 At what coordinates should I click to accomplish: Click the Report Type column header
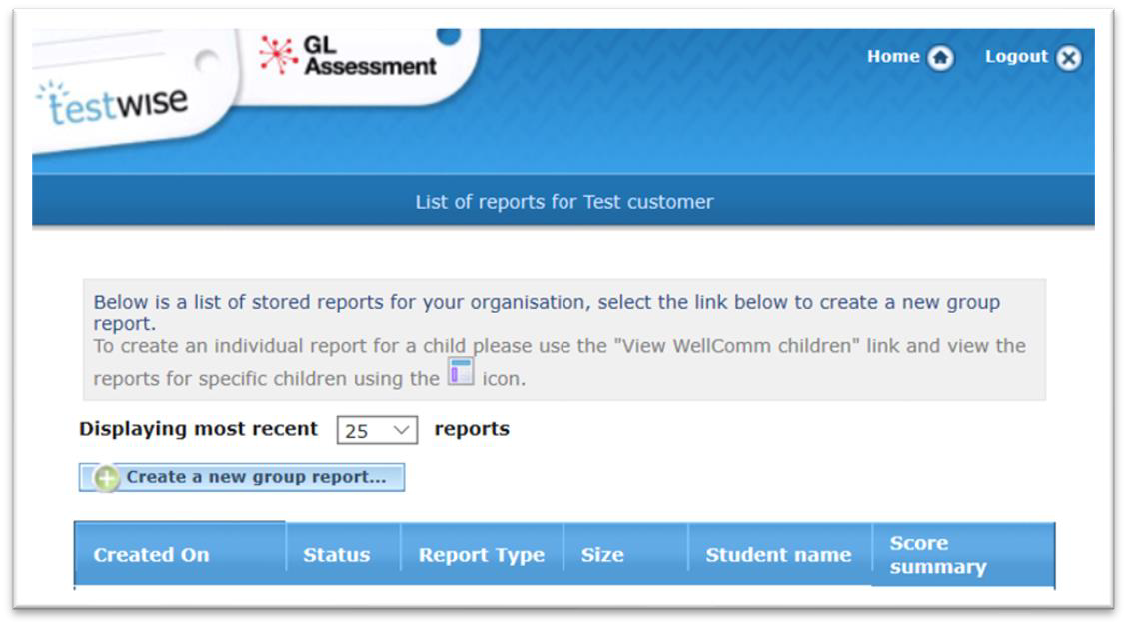482,555
